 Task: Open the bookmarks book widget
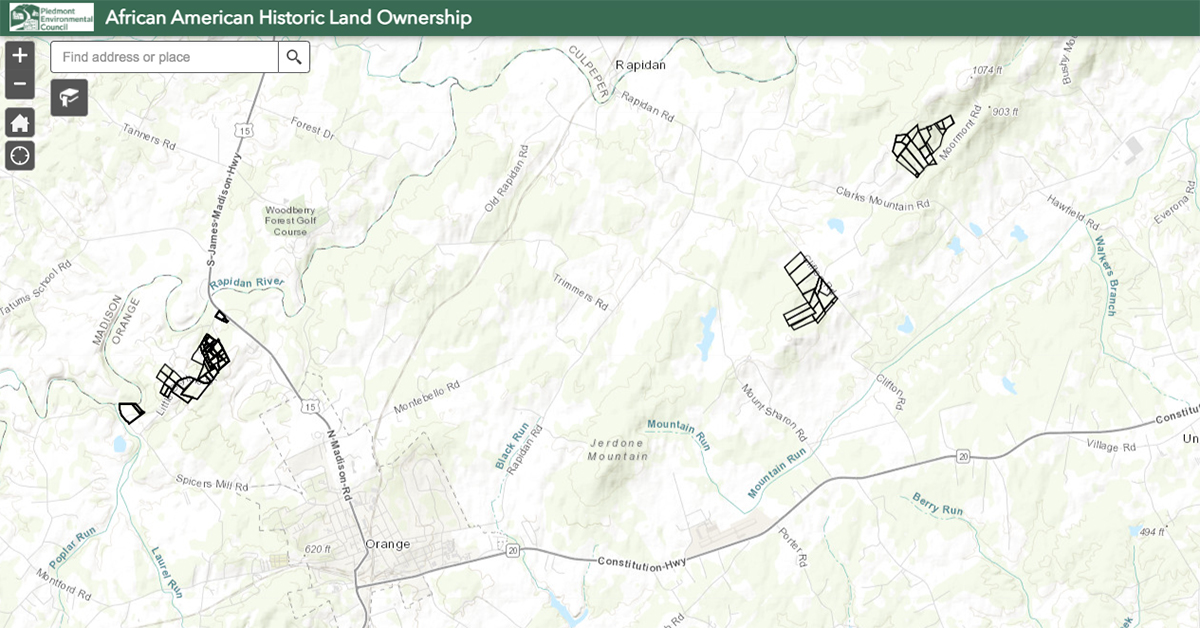70,97
